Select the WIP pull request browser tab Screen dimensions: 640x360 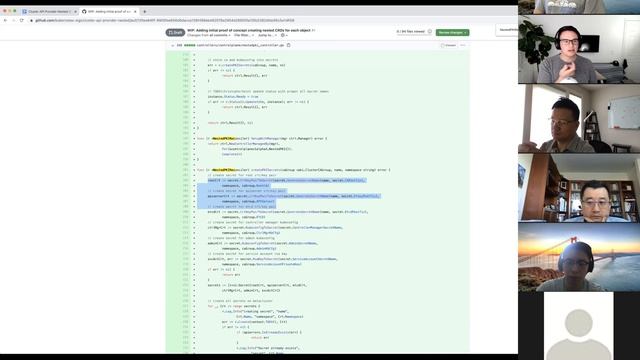(x=108, y=11)
